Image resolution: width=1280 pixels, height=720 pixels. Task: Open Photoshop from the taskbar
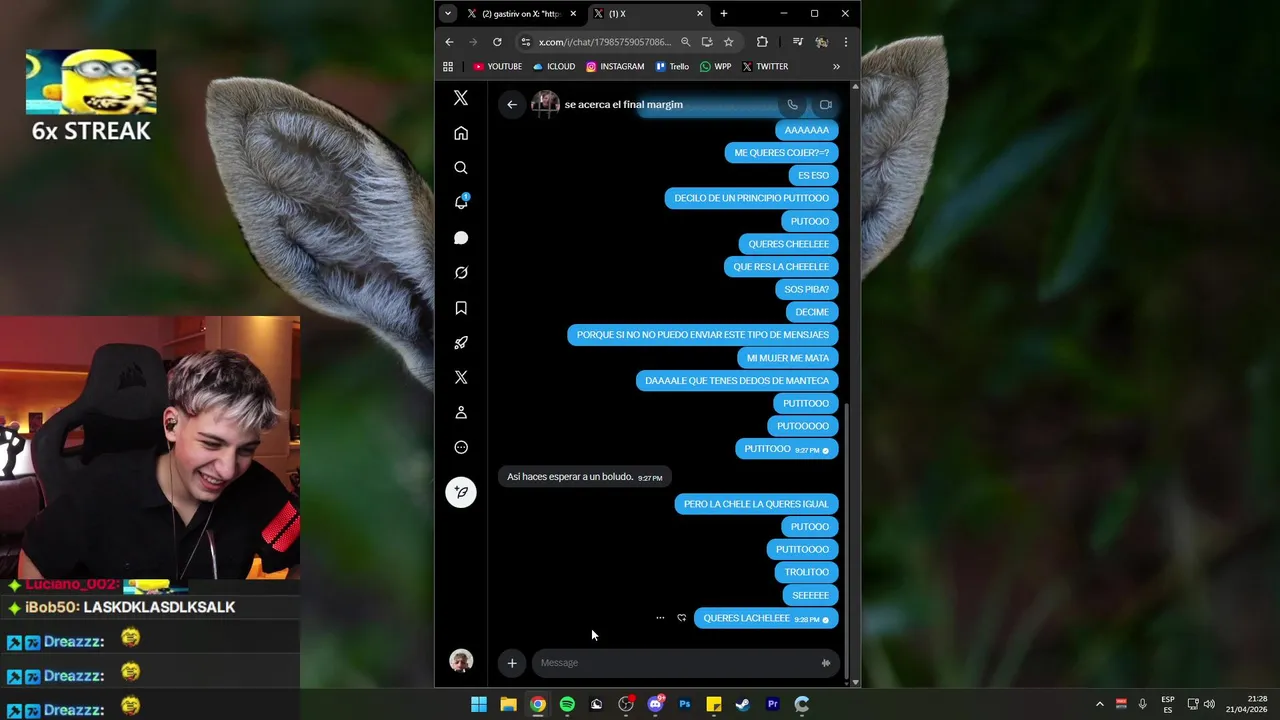coord(685,704)
